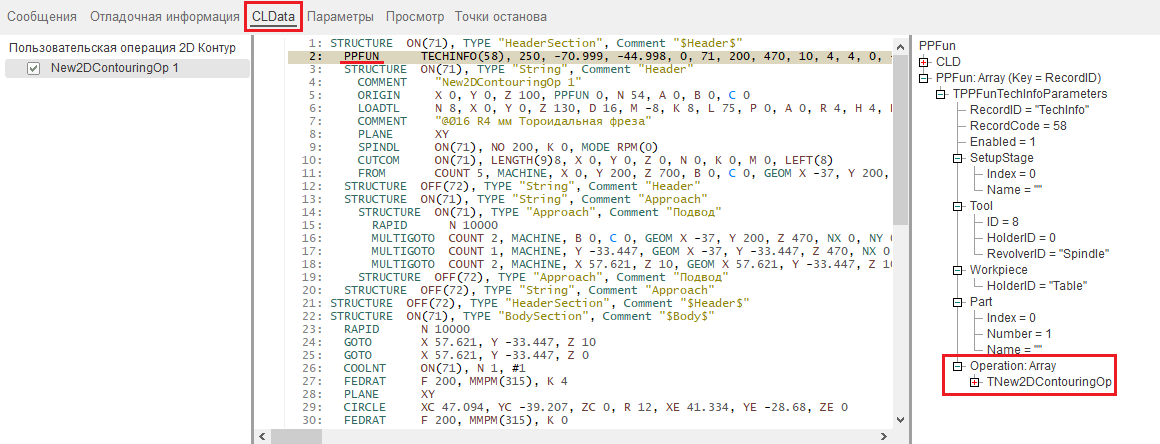Collapse the TPPFunTechInfoParameters node
This screenshot has width=1160, height=444.
(941, 94)
